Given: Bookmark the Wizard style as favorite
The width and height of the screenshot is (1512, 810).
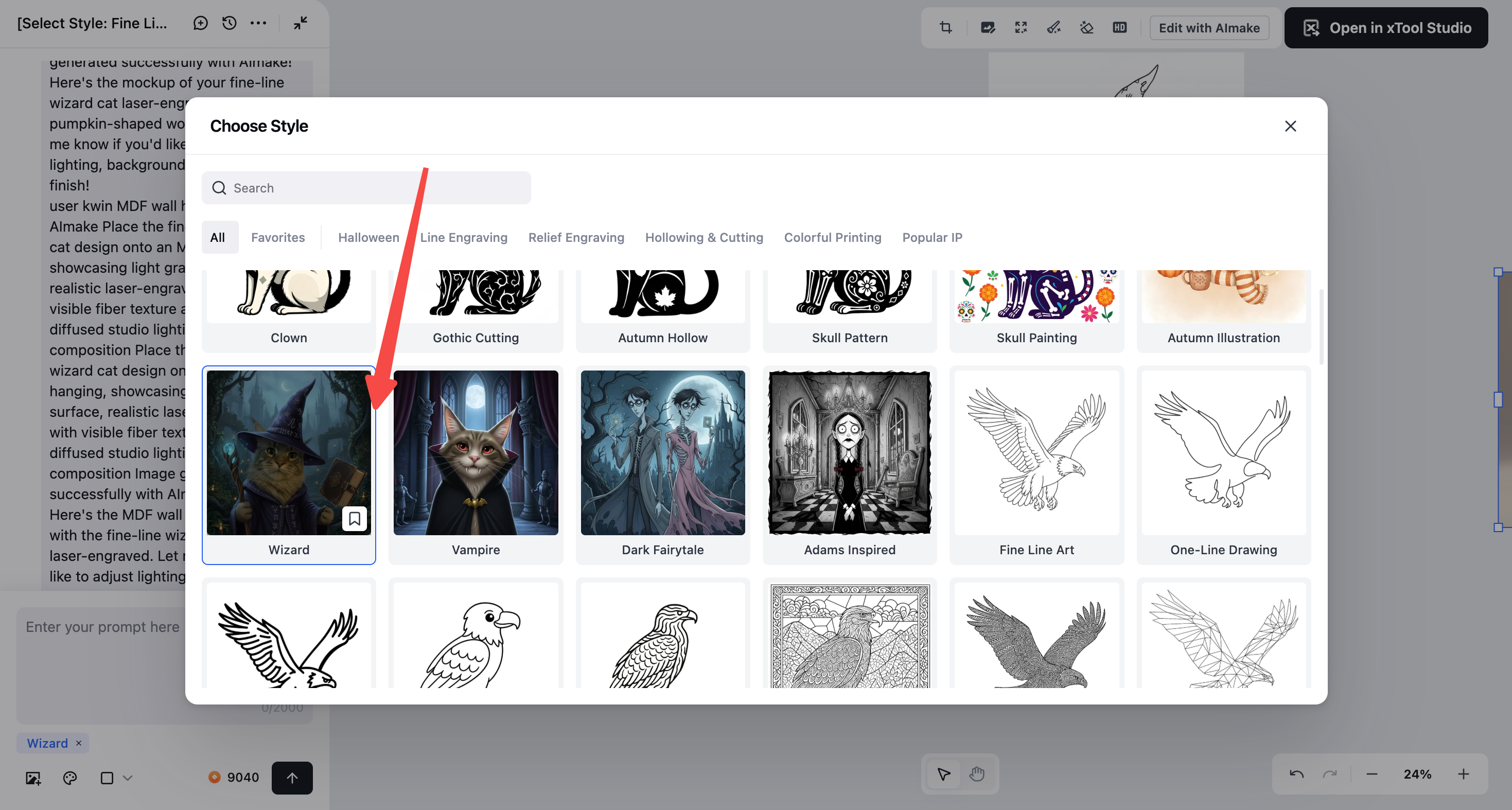Looking at the screenshot, I should 354,518.
